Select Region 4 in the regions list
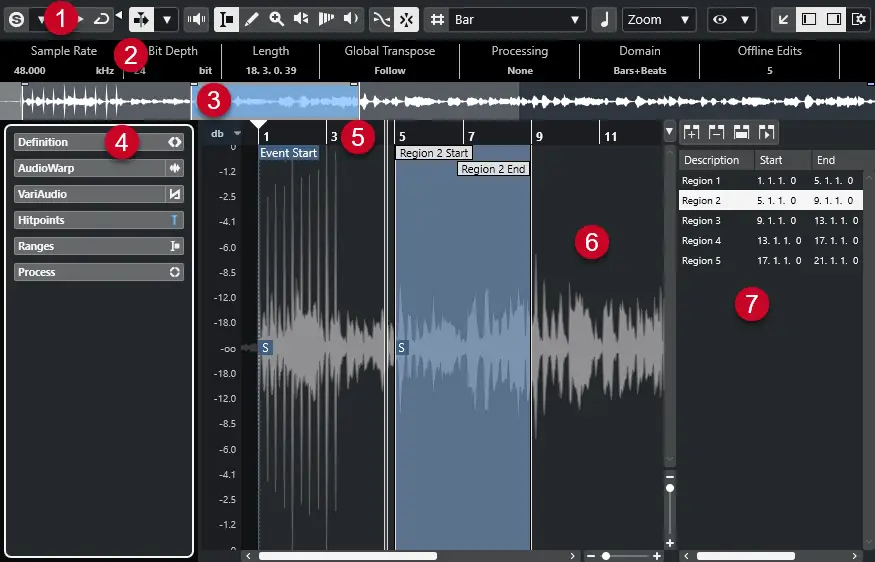 (x=771, y=241)
